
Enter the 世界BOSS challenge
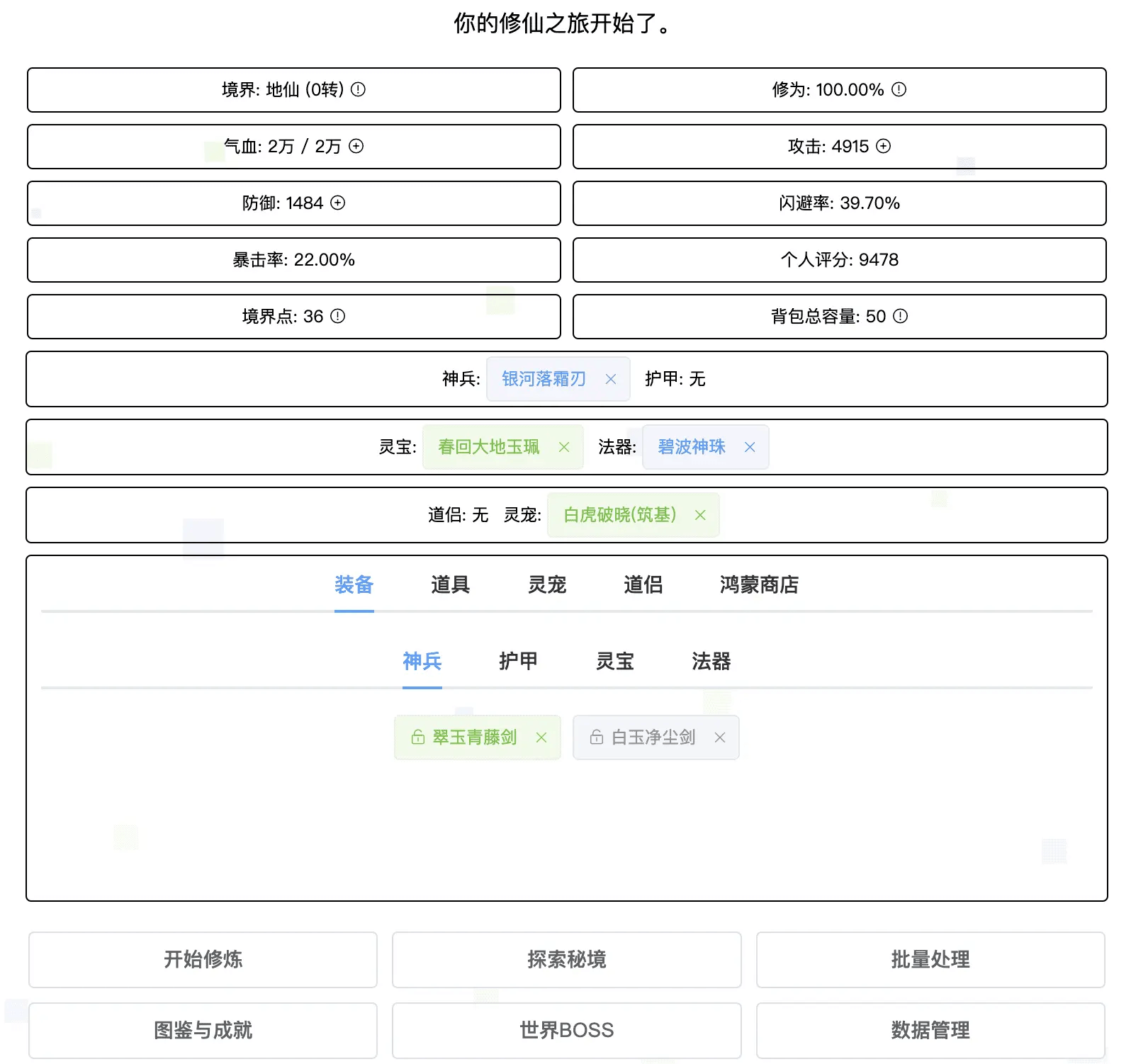(x=567, y=1031)
